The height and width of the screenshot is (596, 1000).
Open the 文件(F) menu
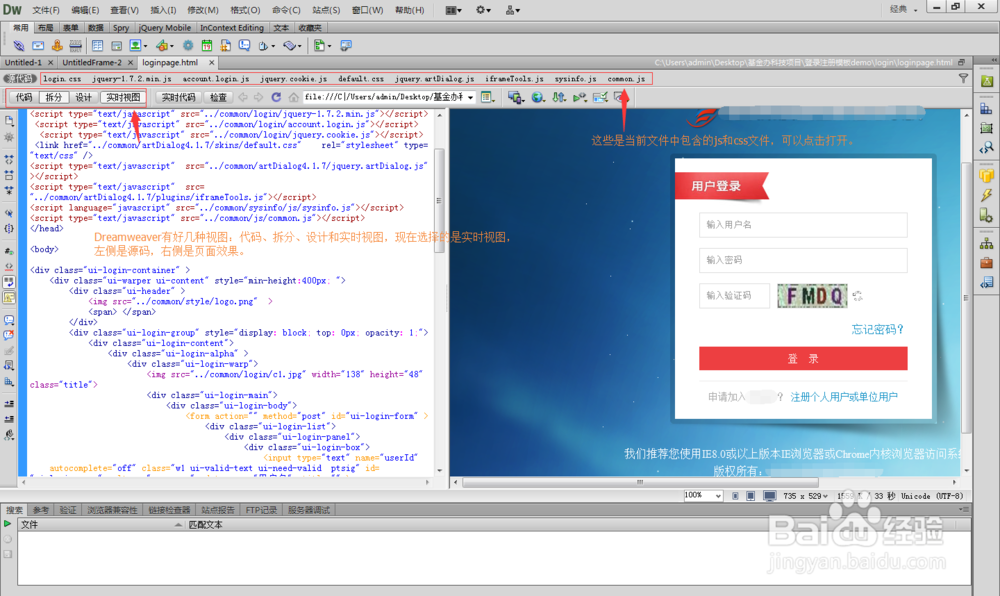46,10
